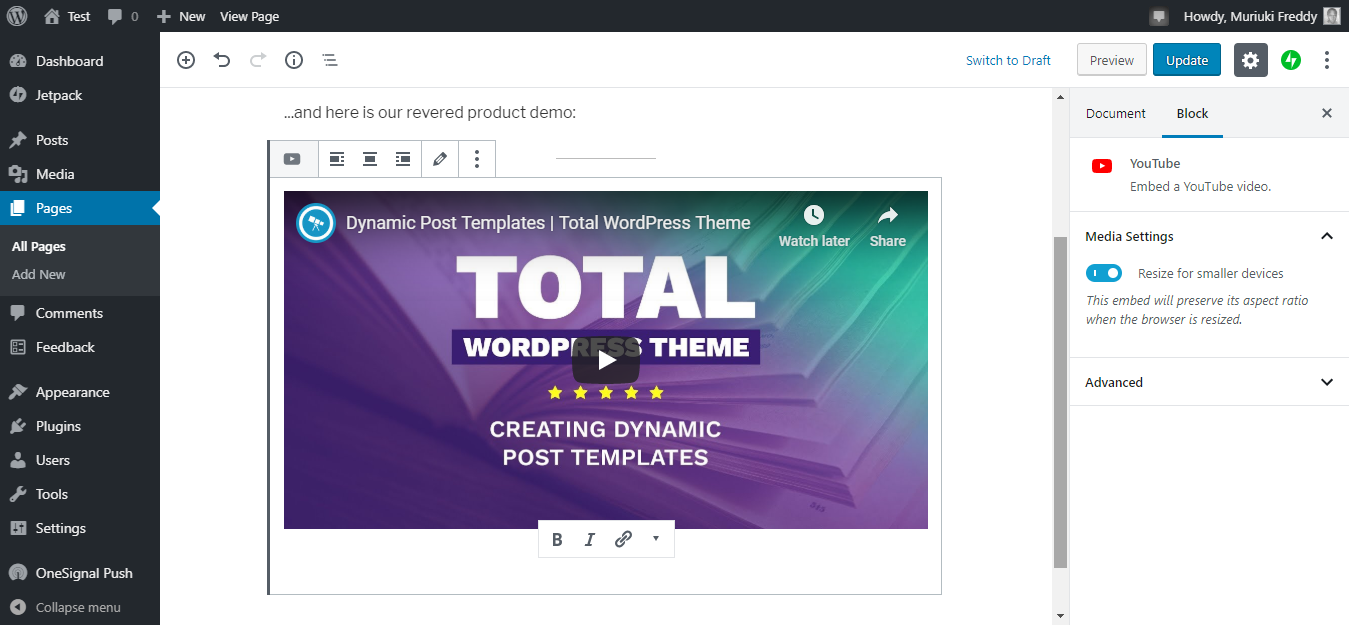1349x625 pixels.
Task: Close the settings sidebar
Action: 1327,113
